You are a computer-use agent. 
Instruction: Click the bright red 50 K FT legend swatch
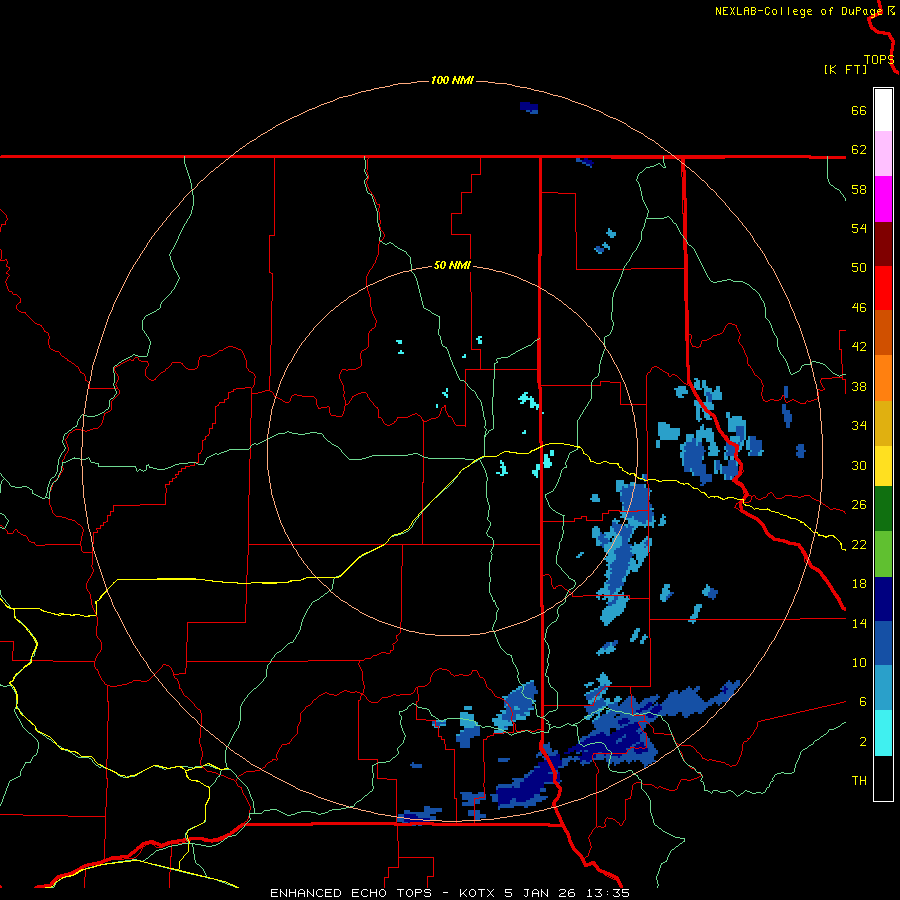883,288
